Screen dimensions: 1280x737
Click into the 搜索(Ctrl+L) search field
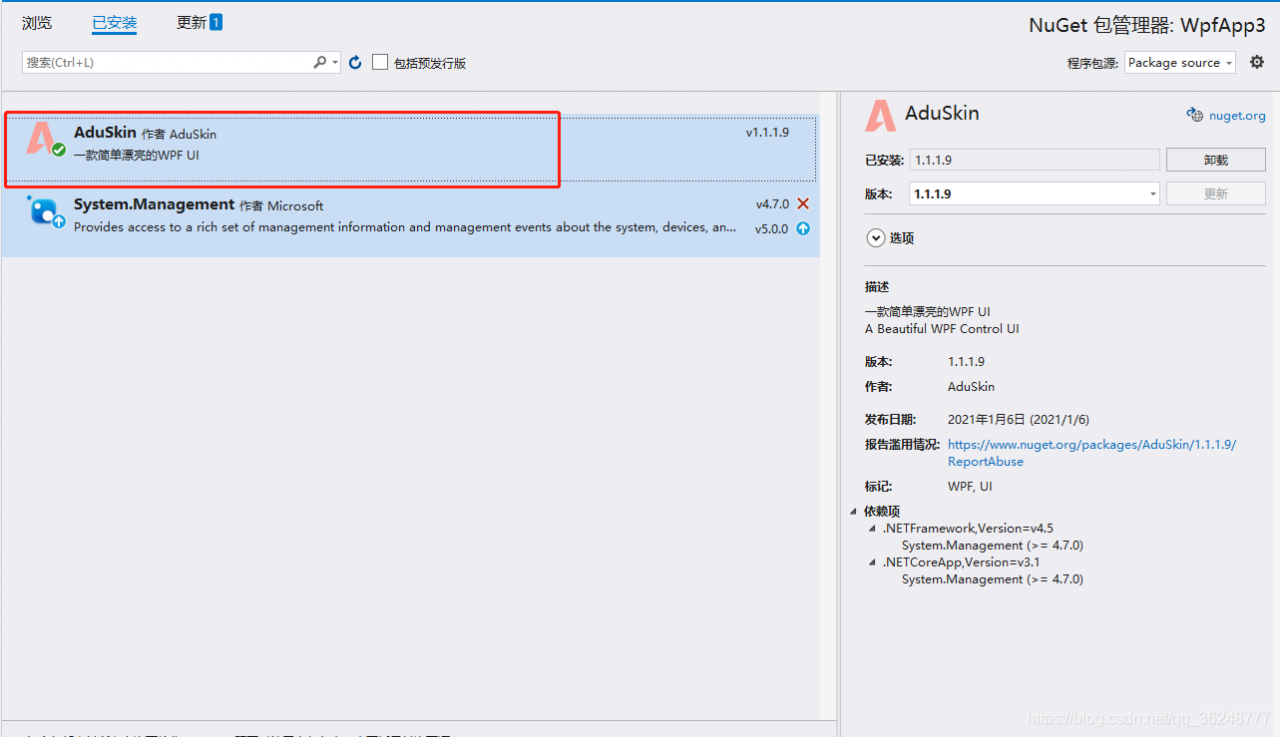[165, 62]
